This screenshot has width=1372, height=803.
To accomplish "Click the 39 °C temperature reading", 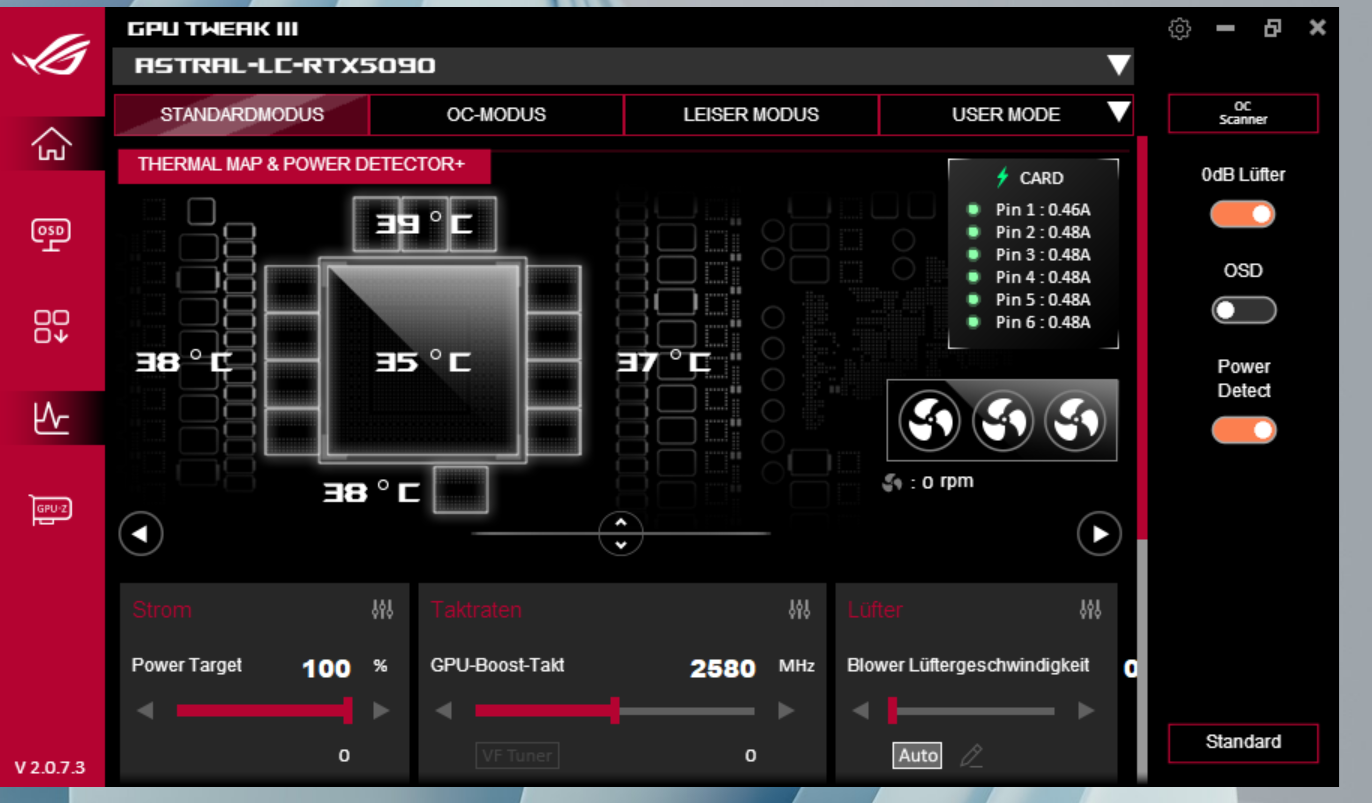I will 422,224.
